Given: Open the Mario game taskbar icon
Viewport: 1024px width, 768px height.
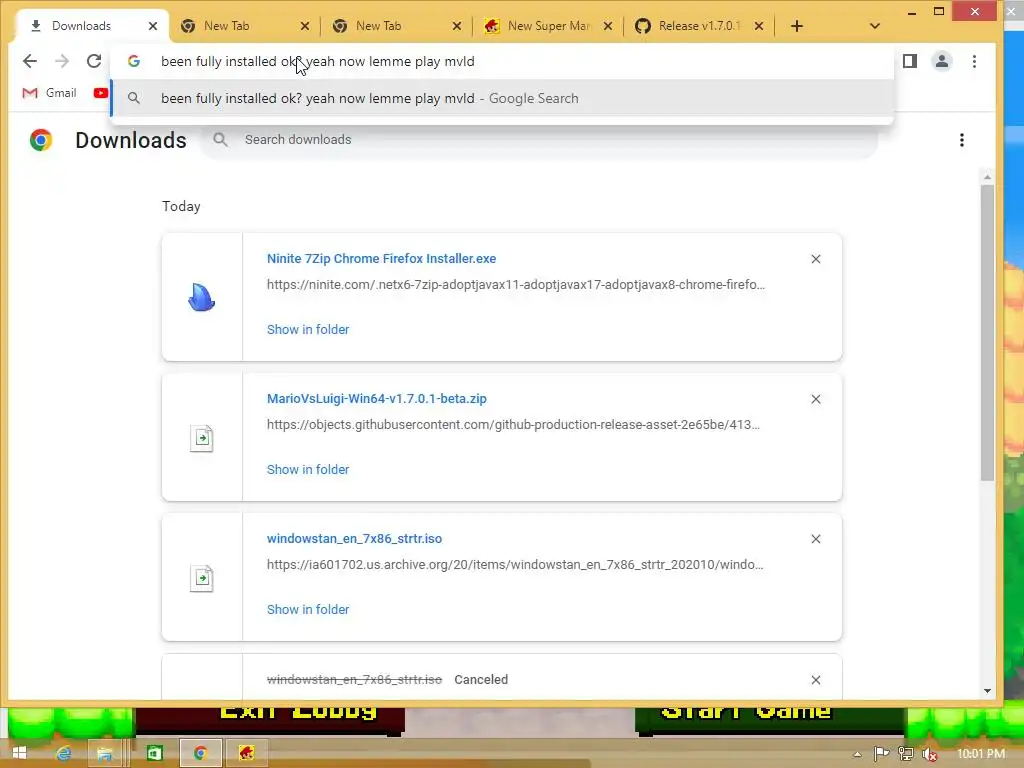Looking at the screenshot, I should (x=246, y=753).
